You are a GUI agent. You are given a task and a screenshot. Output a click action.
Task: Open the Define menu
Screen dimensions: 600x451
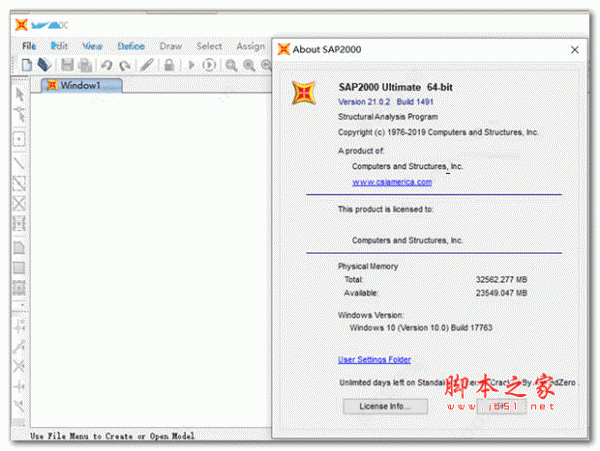(x=131, y=46)
